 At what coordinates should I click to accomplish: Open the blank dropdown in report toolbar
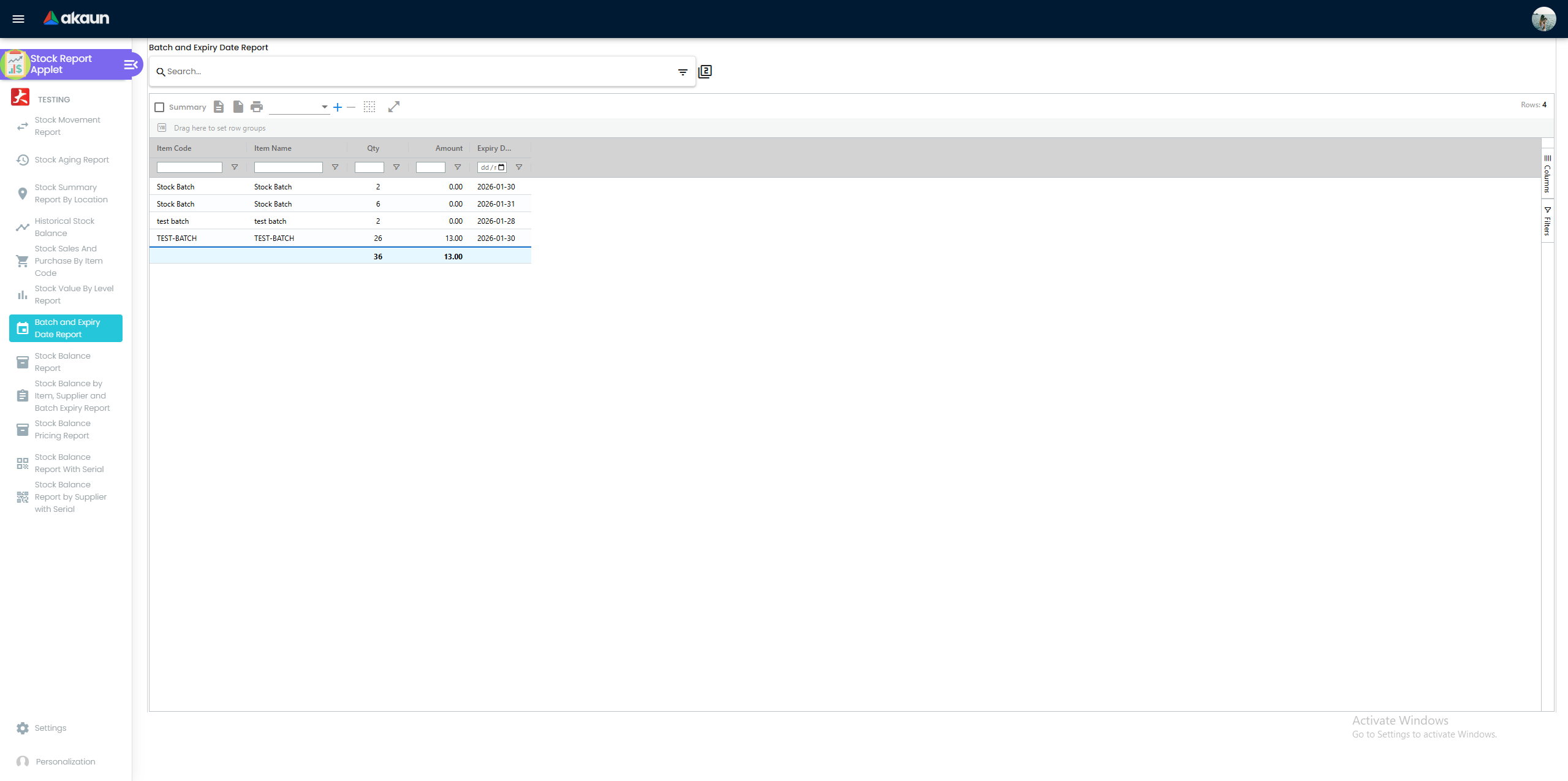pos(299,107)
